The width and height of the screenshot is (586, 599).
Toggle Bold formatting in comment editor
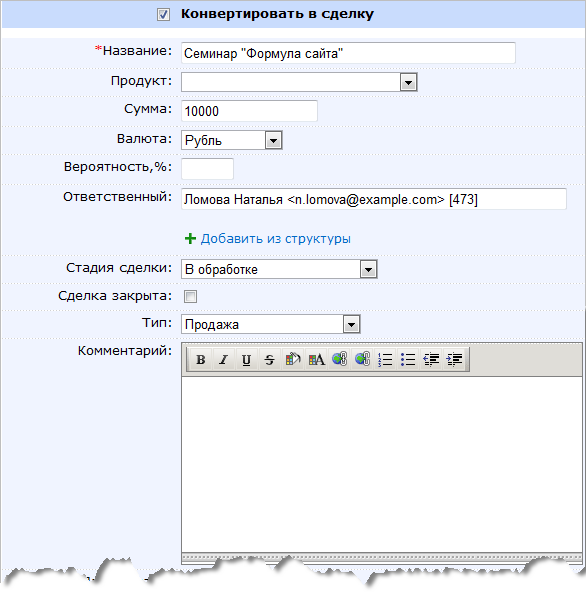tap(201, 359)
